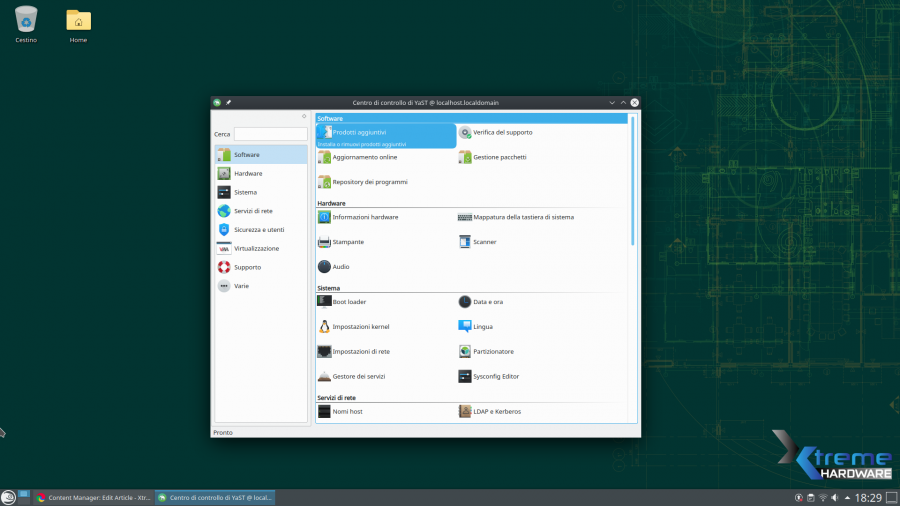This screenshot has height=506, width=900.
Task: Open Gestore dei servizi
Action: click(358, 377)
